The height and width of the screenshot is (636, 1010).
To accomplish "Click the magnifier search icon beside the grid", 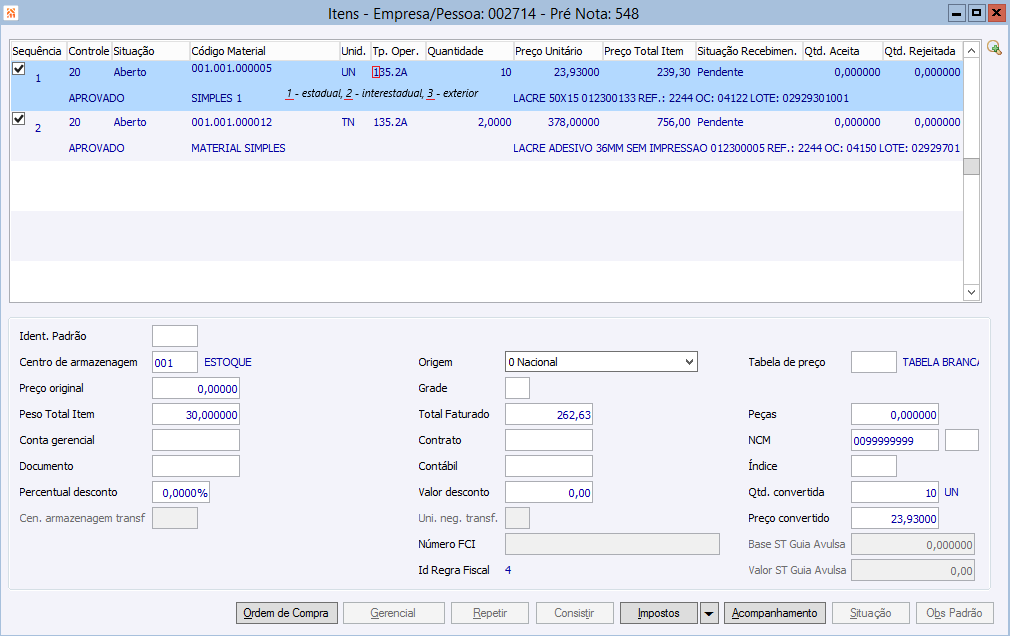I will point(993,48).
